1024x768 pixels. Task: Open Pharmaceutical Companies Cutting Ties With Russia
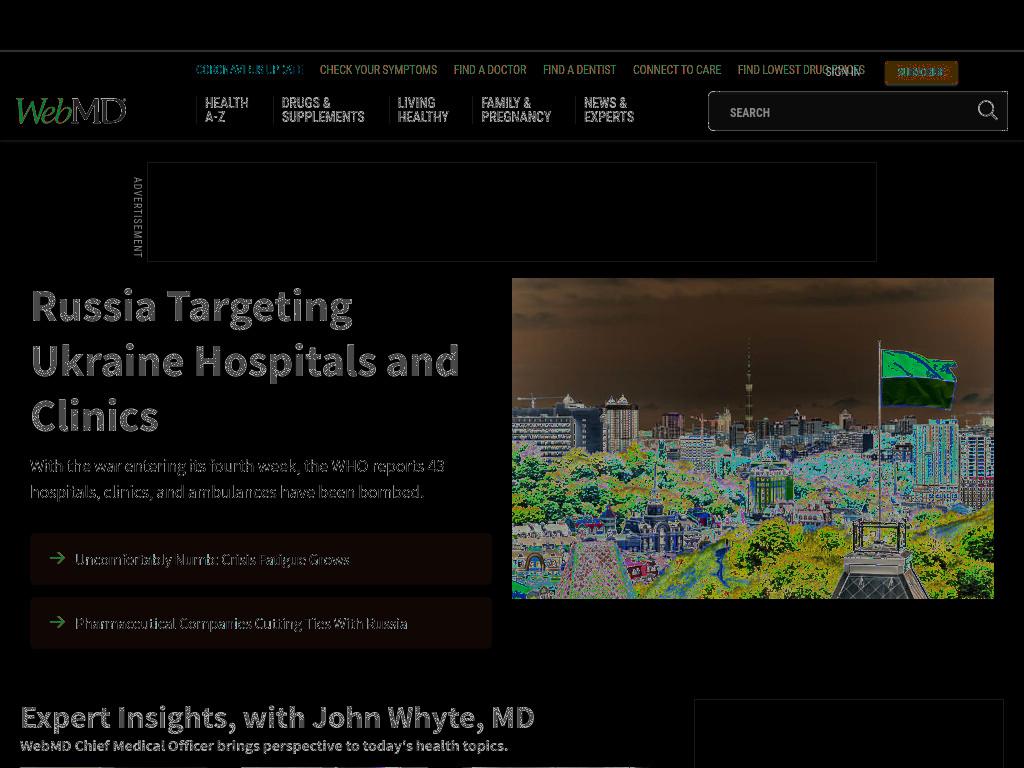241,624
